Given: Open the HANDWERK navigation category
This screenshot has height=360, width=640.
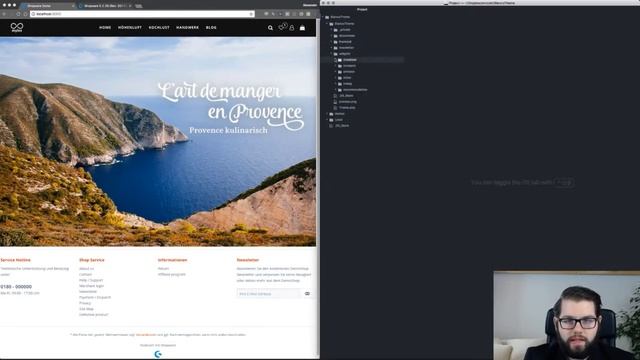Looking at the screenshot, I should [x=188, y=28].
